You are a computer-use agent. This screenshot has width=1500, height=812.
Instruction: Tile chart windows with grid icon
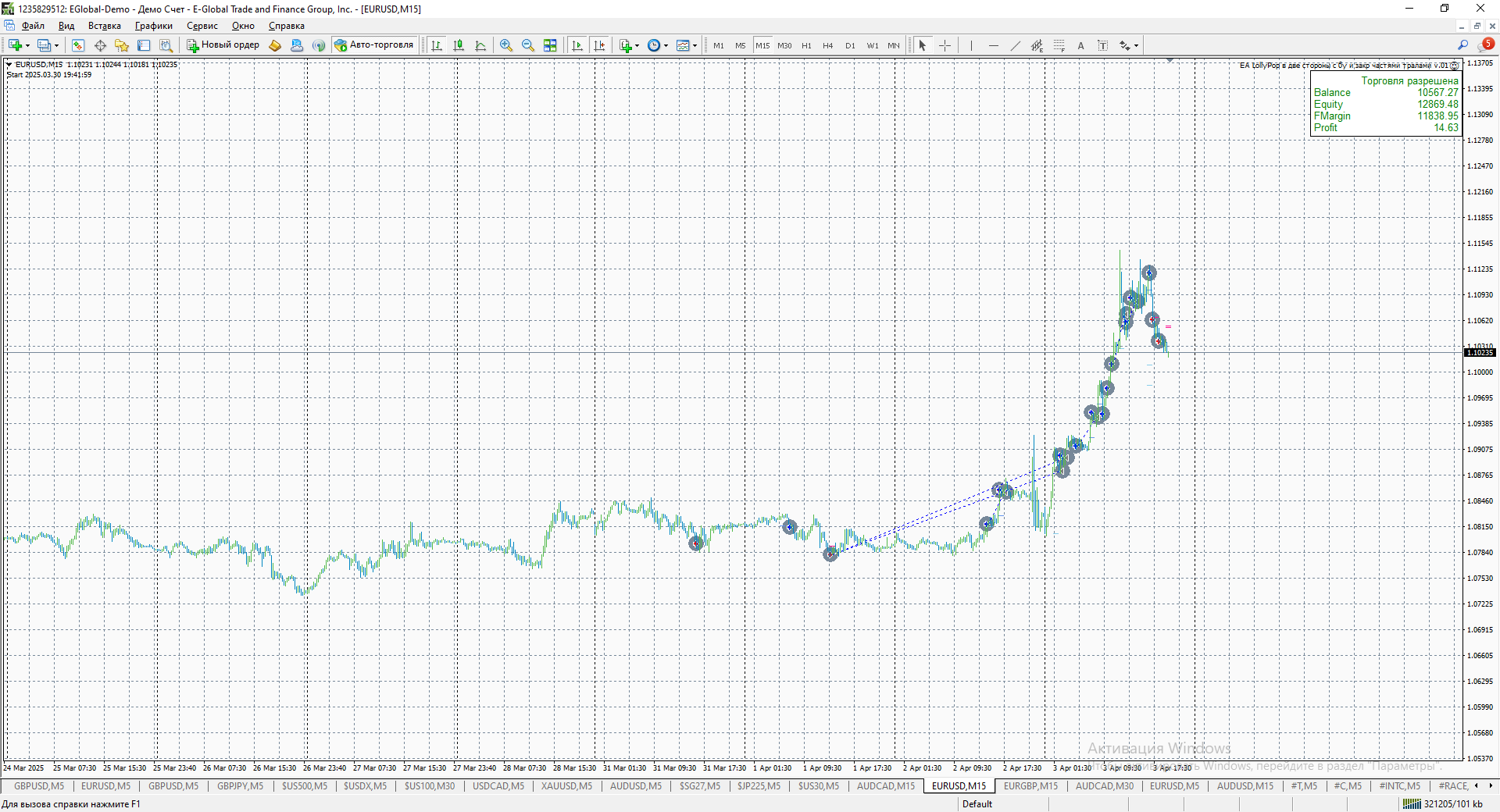pos(550,45)
